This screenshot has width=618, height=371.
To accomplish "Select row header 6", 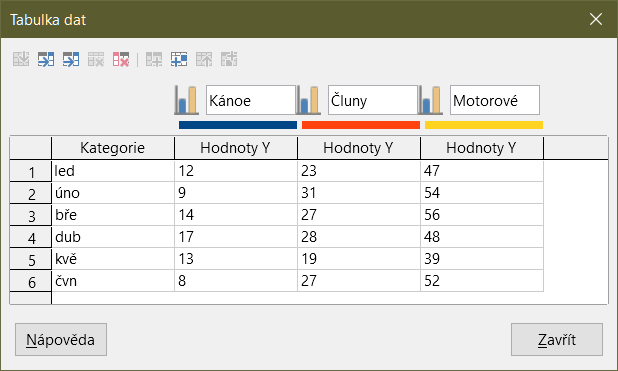I will point(31,282).
